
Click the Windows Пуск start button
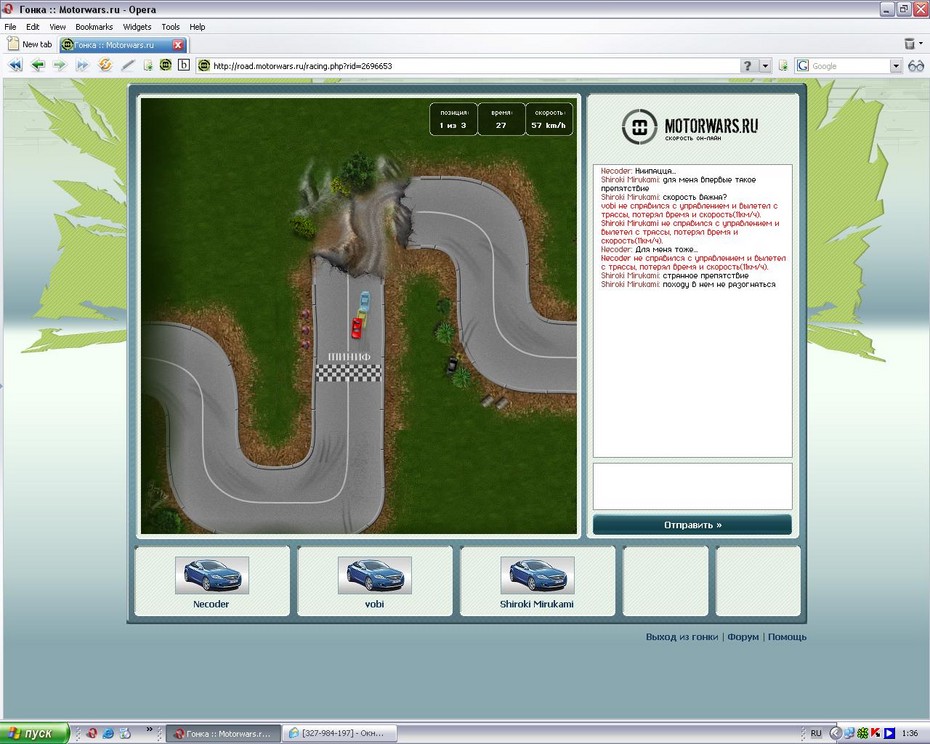click(34, 733)
